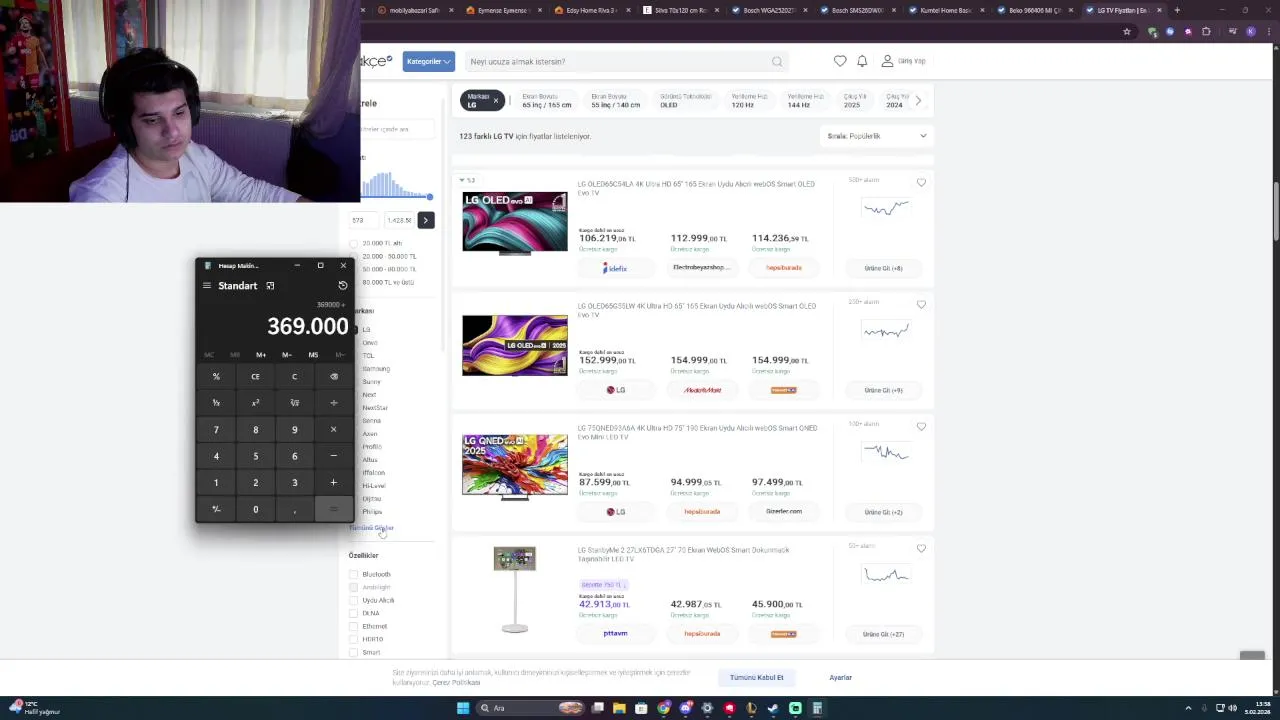
Task: Tick the Bluetooth feature checkbox
Action: pyautogui.click(x=353, y=574)
